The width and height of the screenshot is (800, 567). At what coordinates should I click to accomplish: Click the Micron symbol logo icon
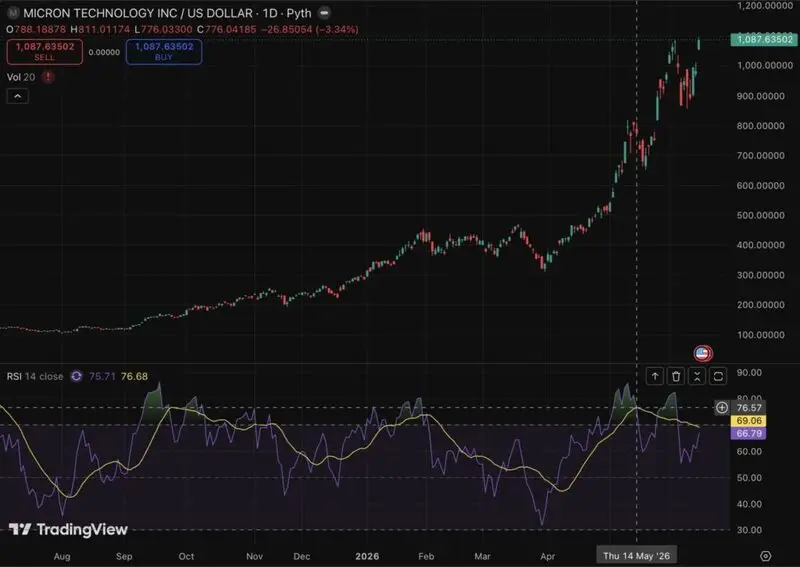pyautogui.click(x=13, y=13)
